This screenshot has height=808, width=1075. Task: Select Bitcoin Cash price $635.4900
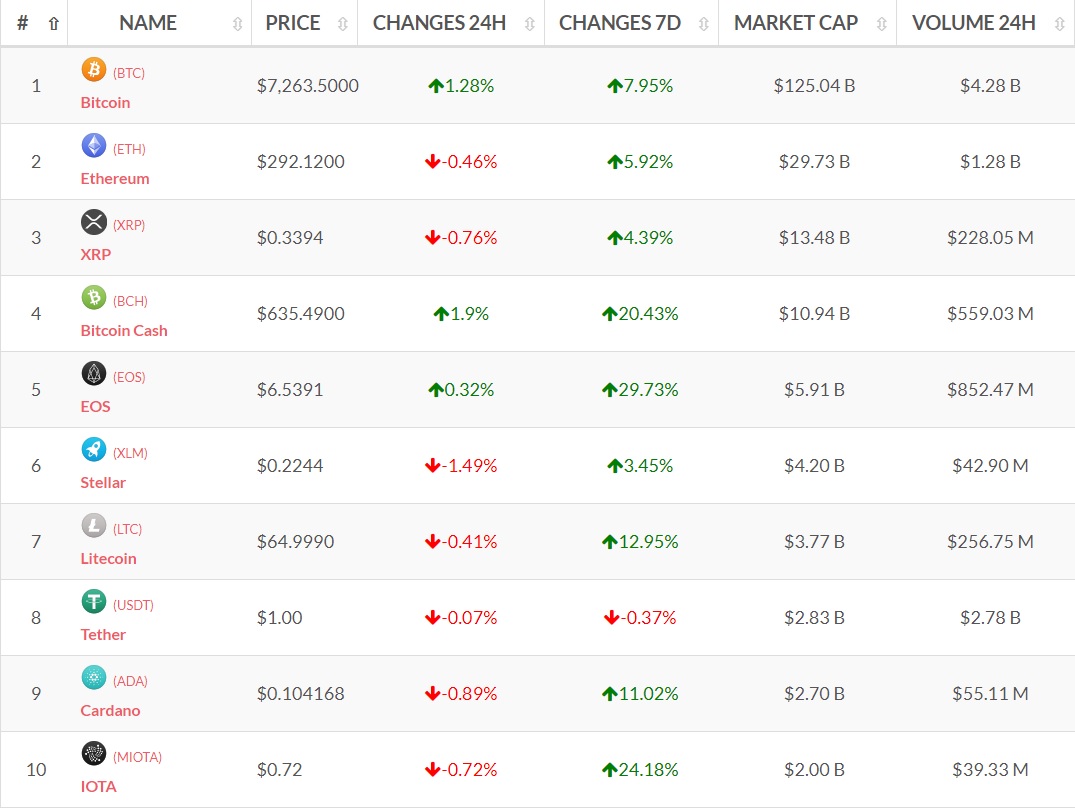click(x=301, y=314)
